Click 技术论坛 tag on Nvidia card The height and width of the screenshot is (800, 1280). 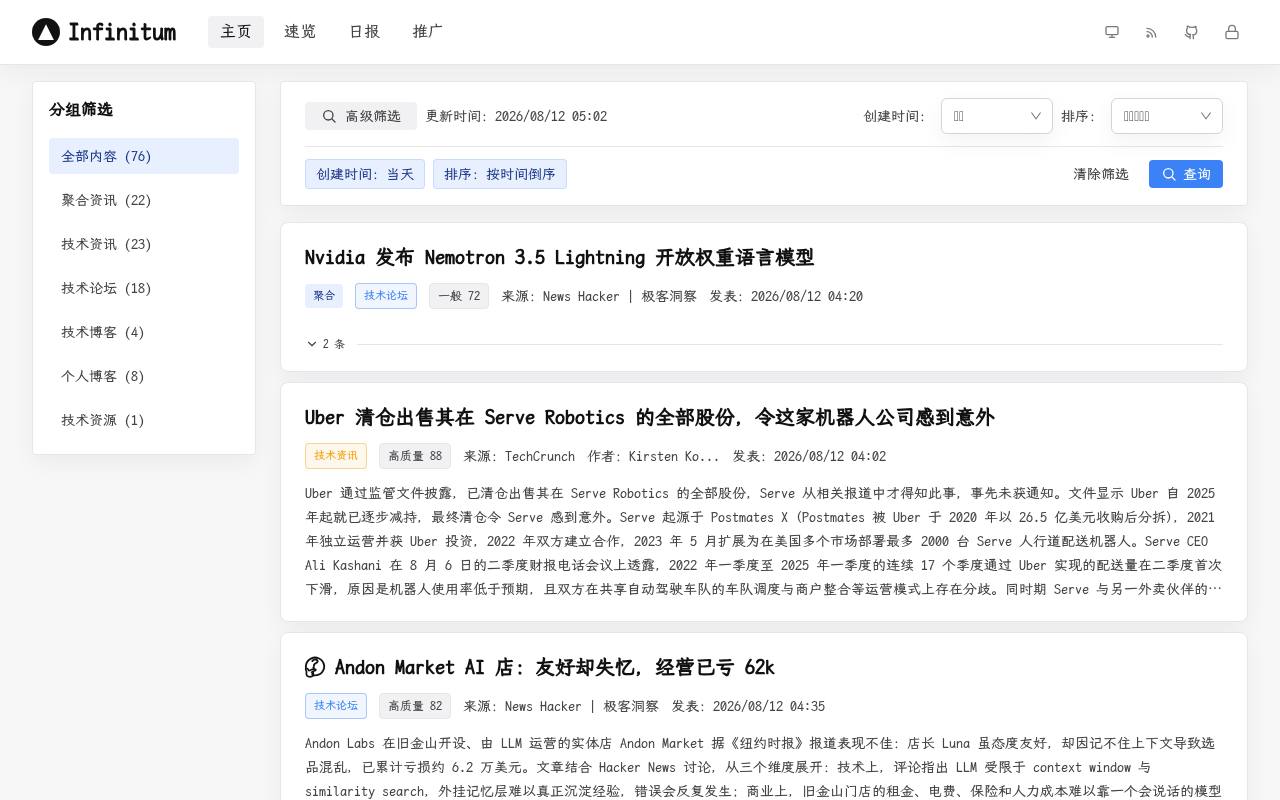(x=386, y=296)
